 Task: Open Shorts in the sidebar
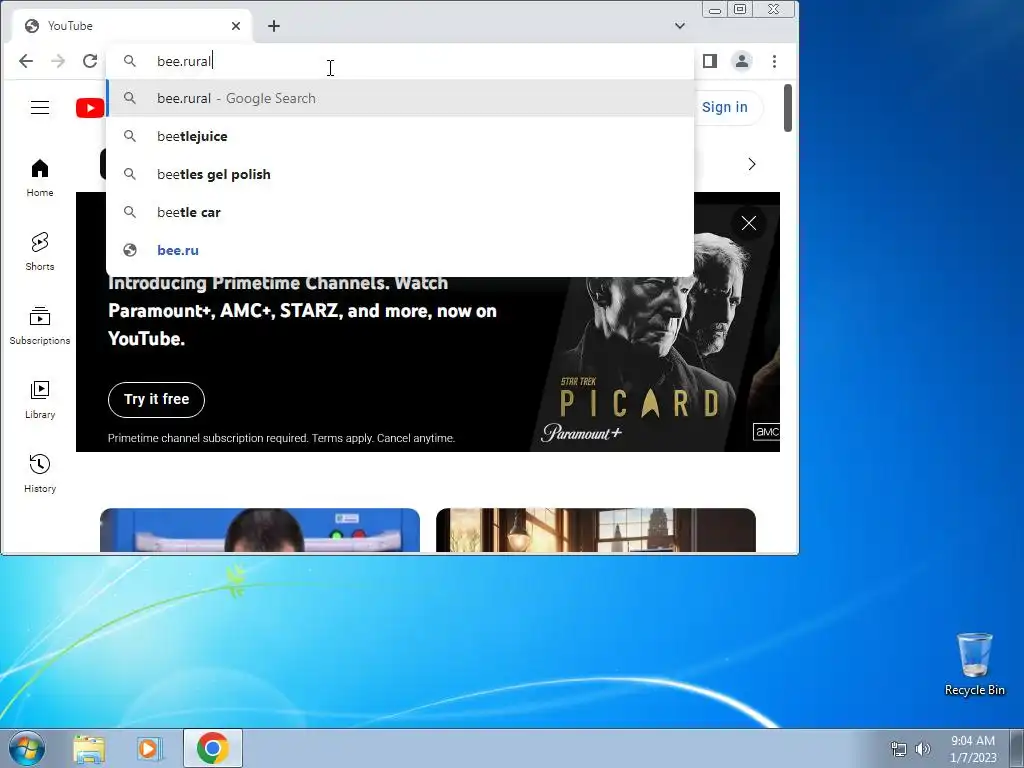tap(40, 251)
